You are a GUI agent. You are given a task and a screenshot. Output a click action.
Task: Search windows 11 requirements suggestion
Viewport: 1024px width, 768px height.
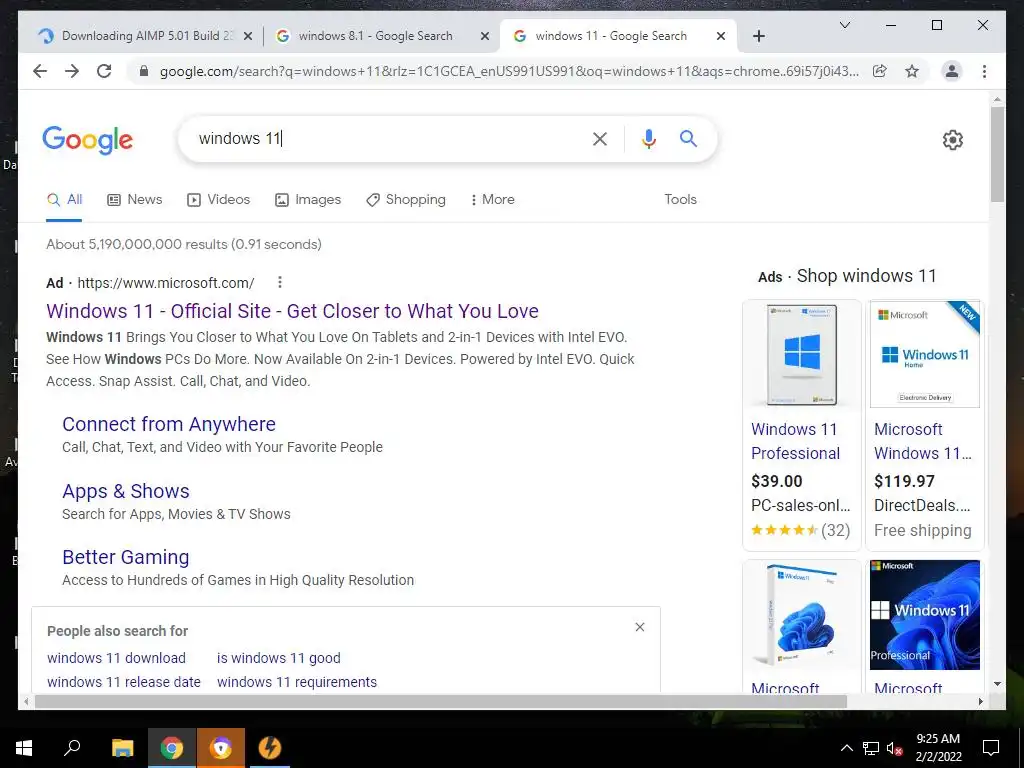pyautogui.click(x=297, y=682)
